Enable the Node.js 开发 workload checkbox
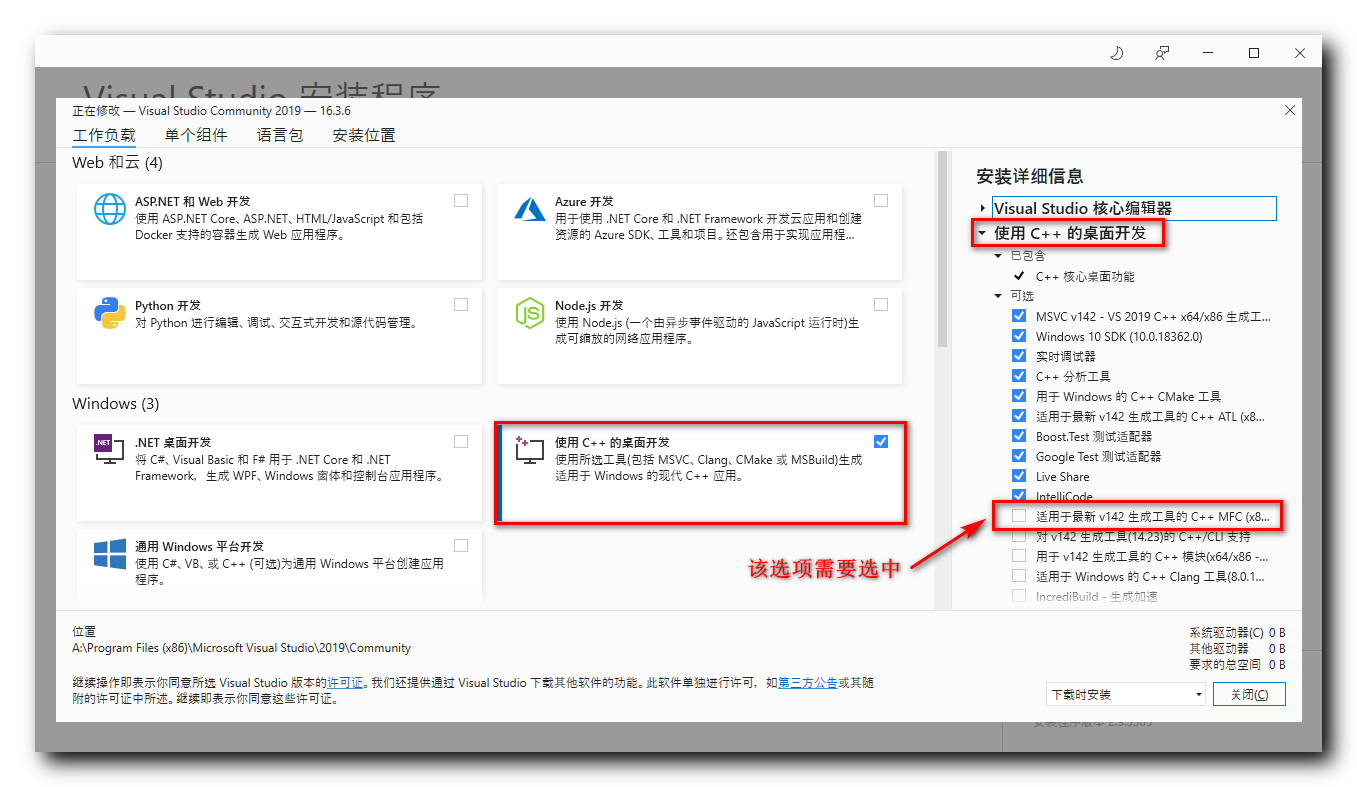This screenshot has width=1357, height=787. 881,304
